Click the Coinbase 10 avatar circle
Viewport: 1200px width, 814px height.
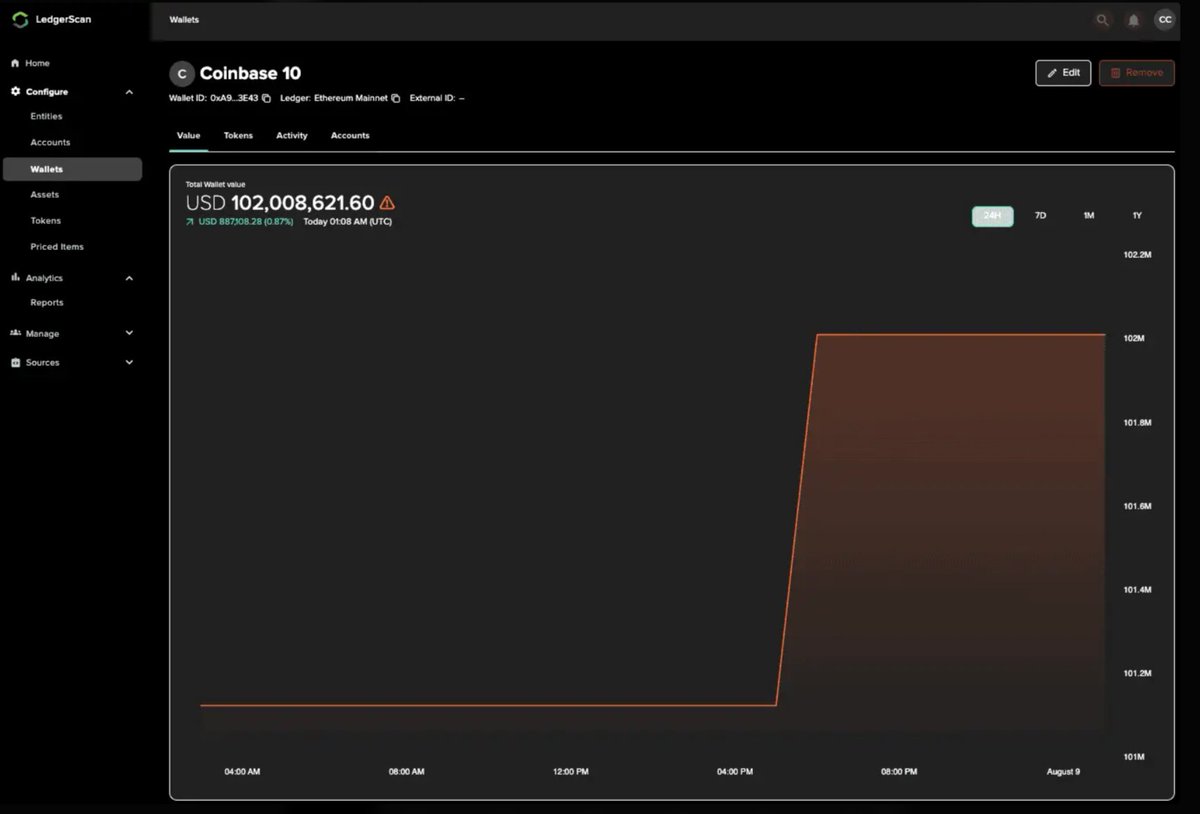(x=181, y=73)
